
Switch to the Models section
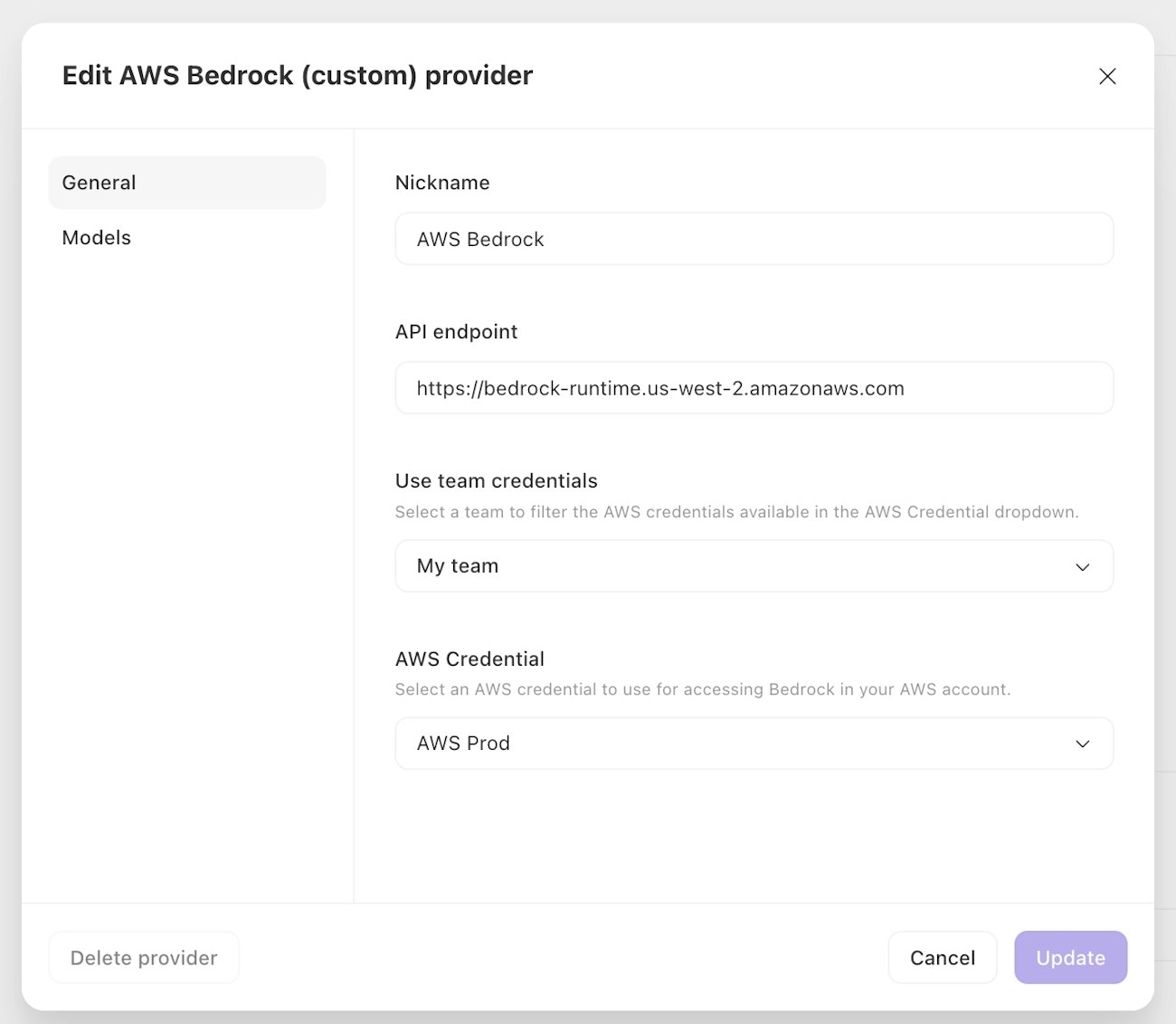(x=97, y=238)
